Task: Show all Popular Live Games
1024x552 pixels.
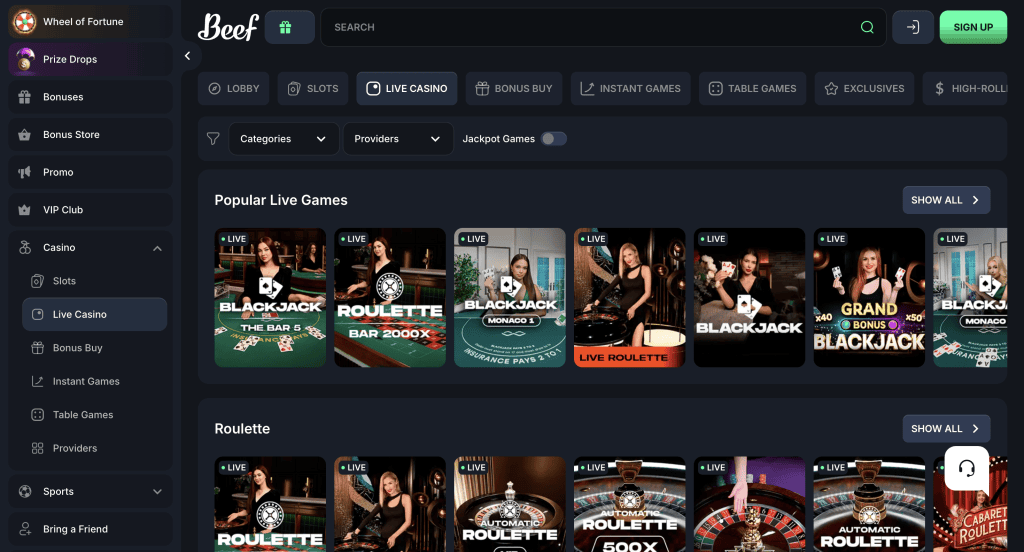Action: click(945, 200)
